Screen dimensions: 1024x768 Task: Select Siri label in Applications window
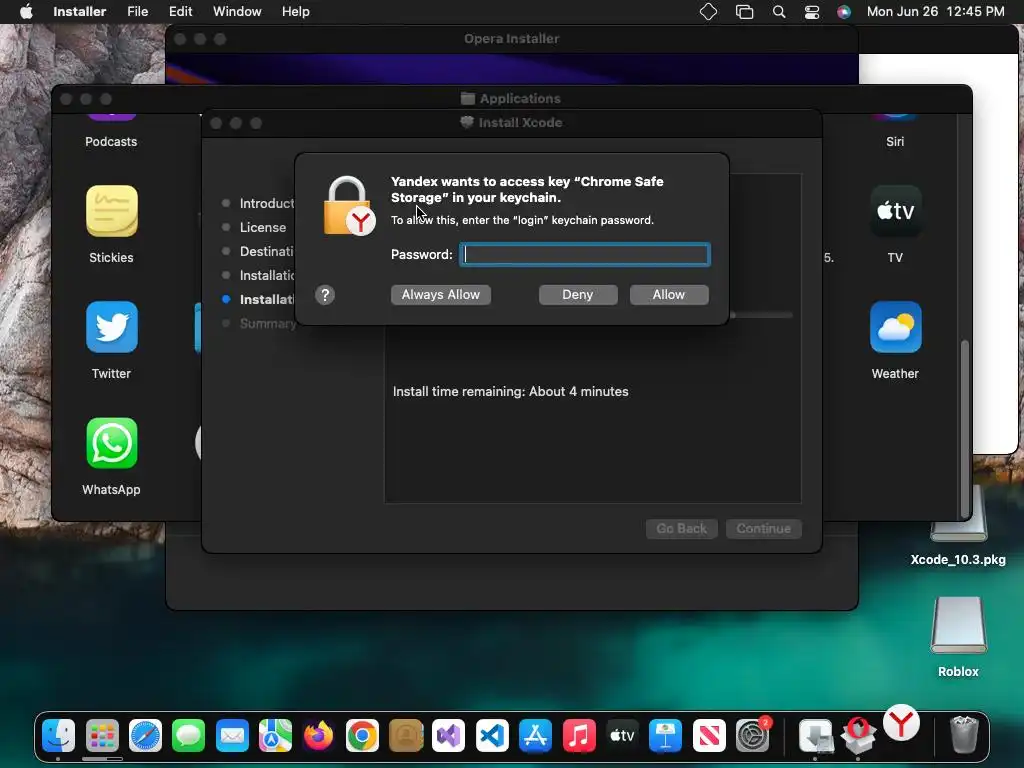pyautogui.click(x=895, y=142)
